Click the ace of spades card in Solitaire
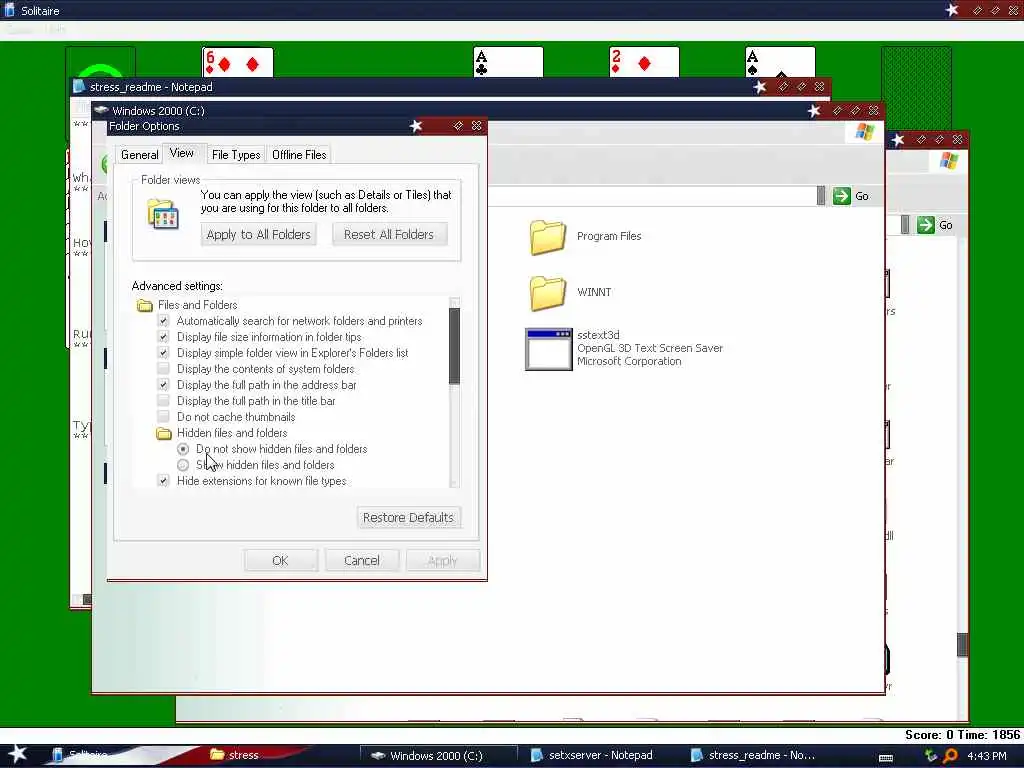 (780, 62)
